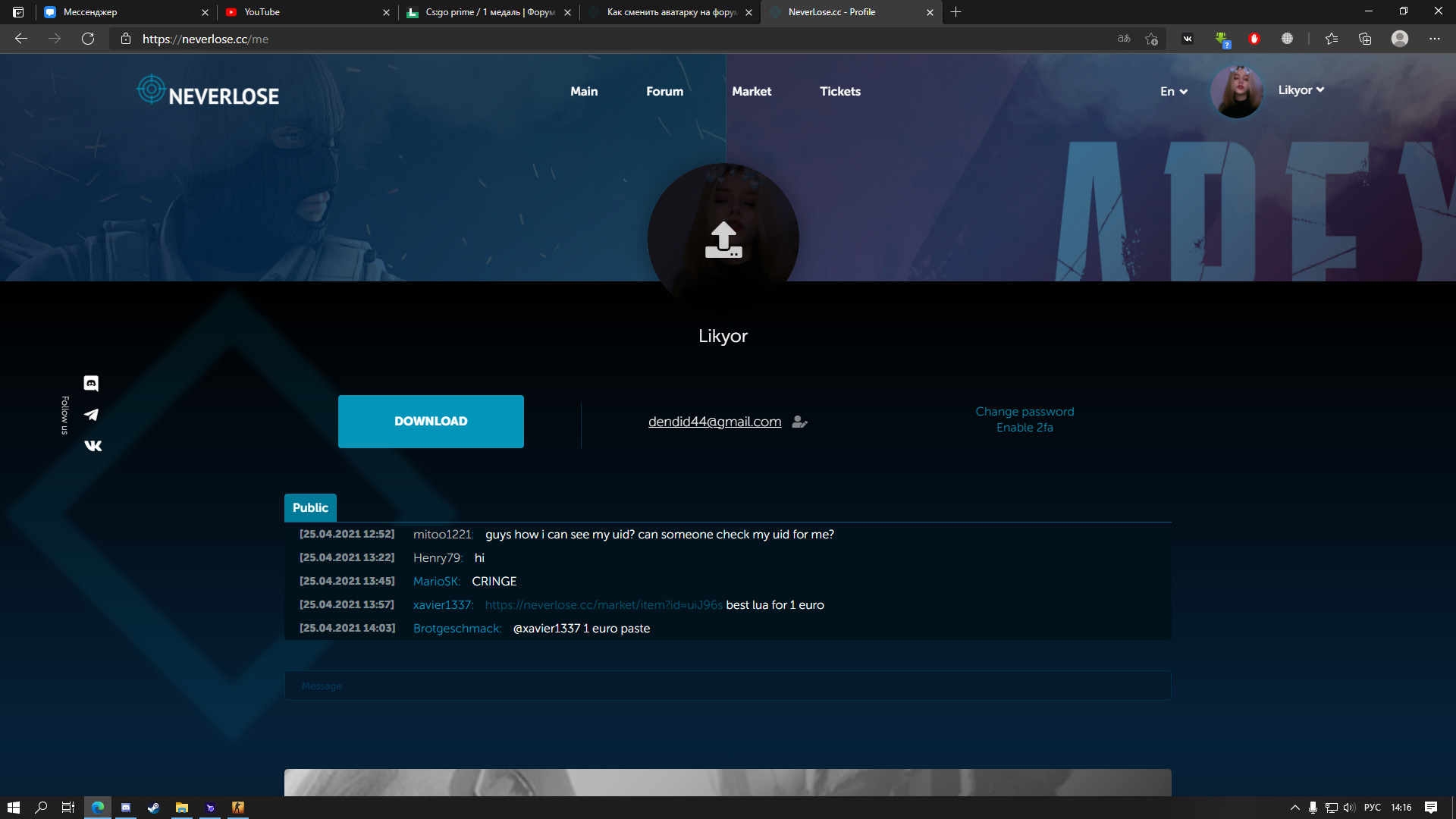Screen dimensions: 1456x819
Task: Click the Neverlose logo
Action: [209, 93]
